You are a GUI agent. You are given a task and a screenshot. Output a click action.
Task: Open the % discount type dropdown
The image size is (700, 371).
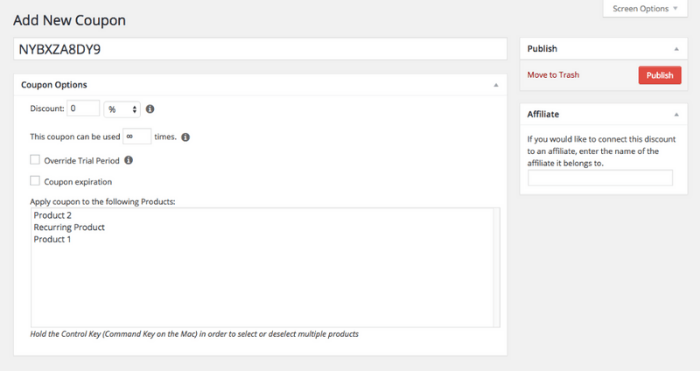coord(122,109)
